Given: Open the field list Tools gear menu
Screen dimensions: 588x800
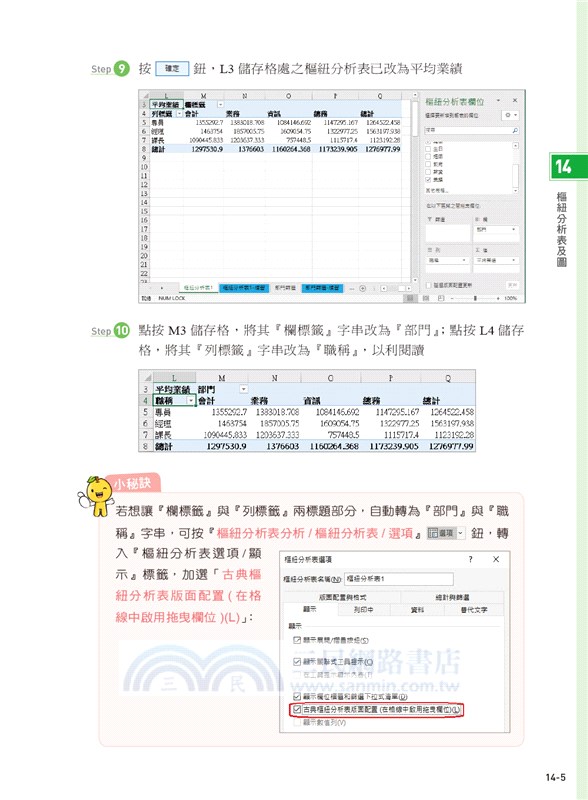Looking at the screenshot, I should [510, 115].
